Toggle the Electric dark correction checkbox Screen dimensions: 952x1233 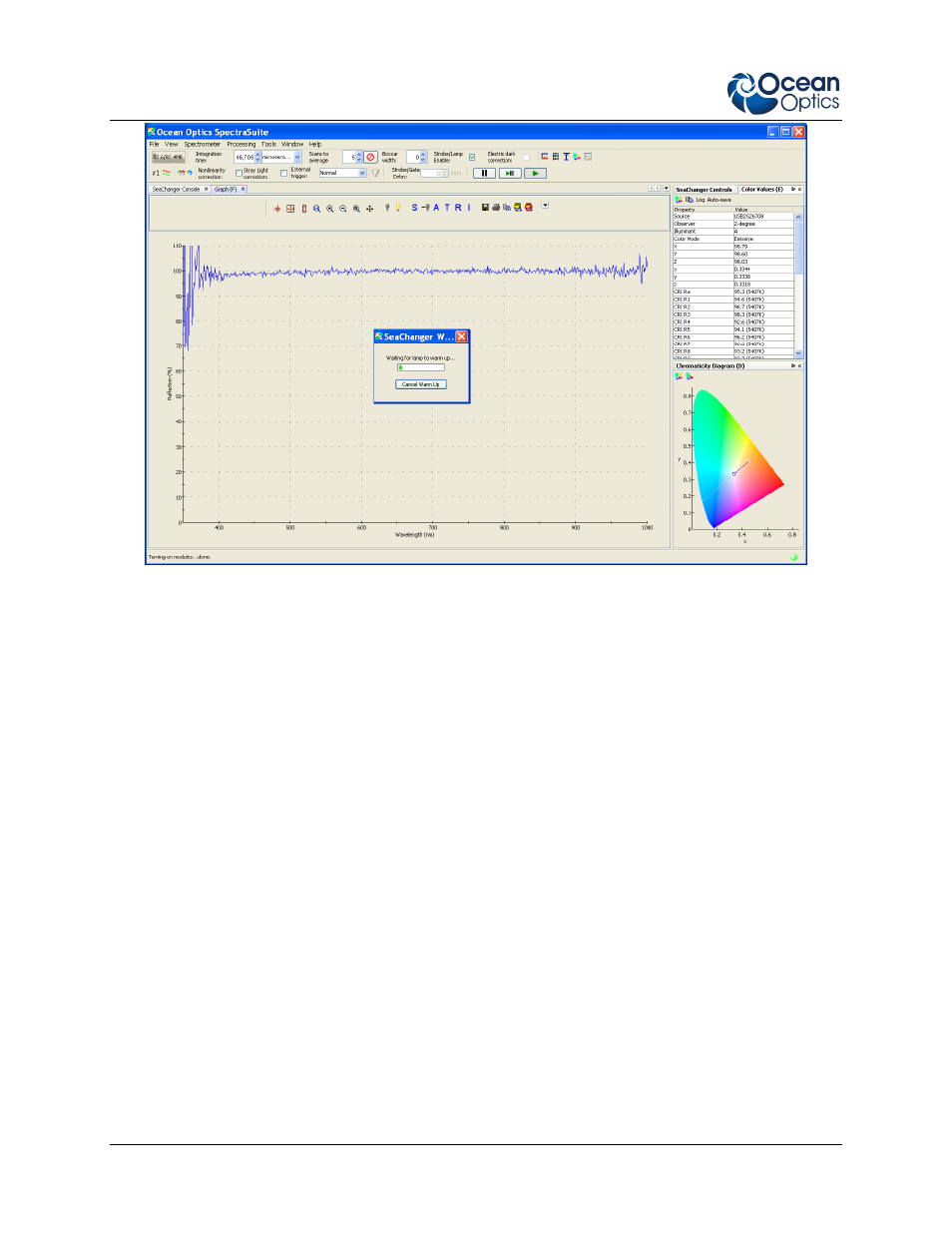(526, 157)
